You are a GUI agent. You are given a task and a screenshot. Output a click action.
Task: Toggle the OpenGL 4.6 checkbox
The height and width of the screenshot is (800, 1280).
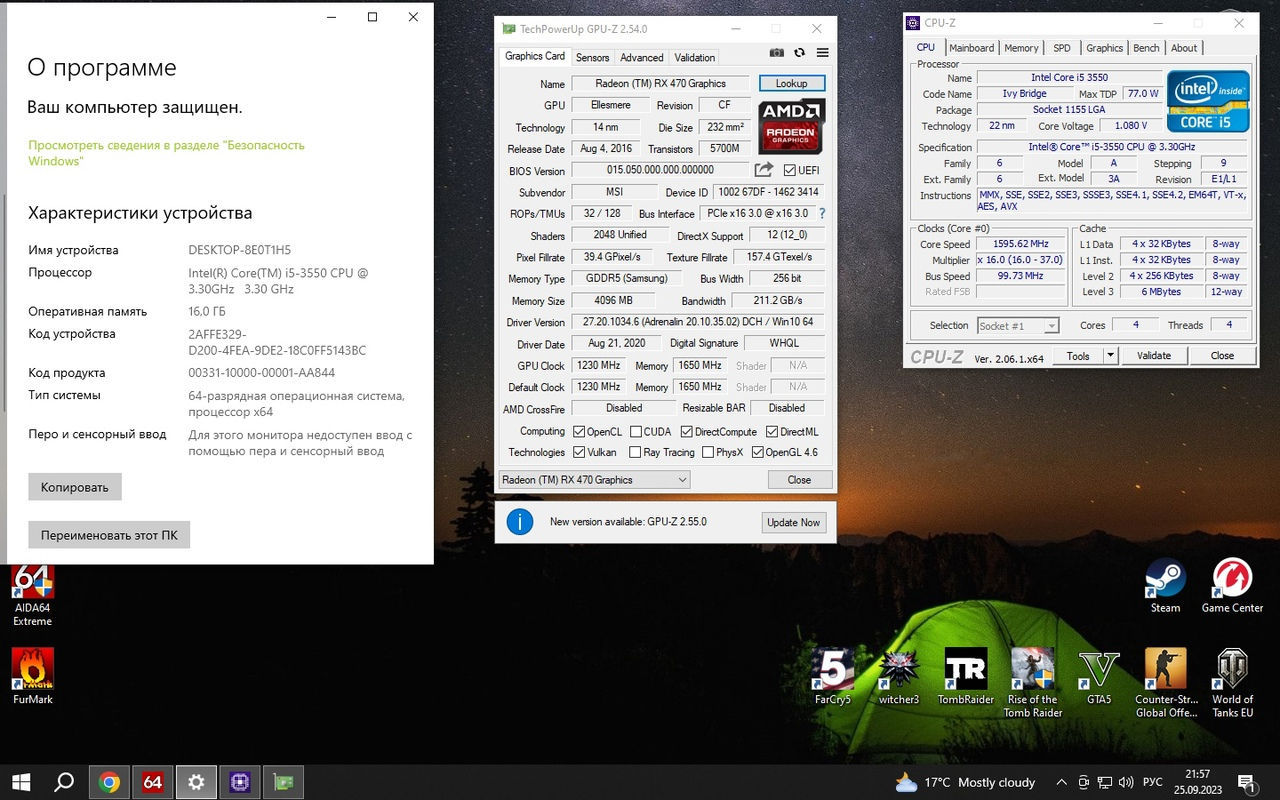[x=757, y=452]
